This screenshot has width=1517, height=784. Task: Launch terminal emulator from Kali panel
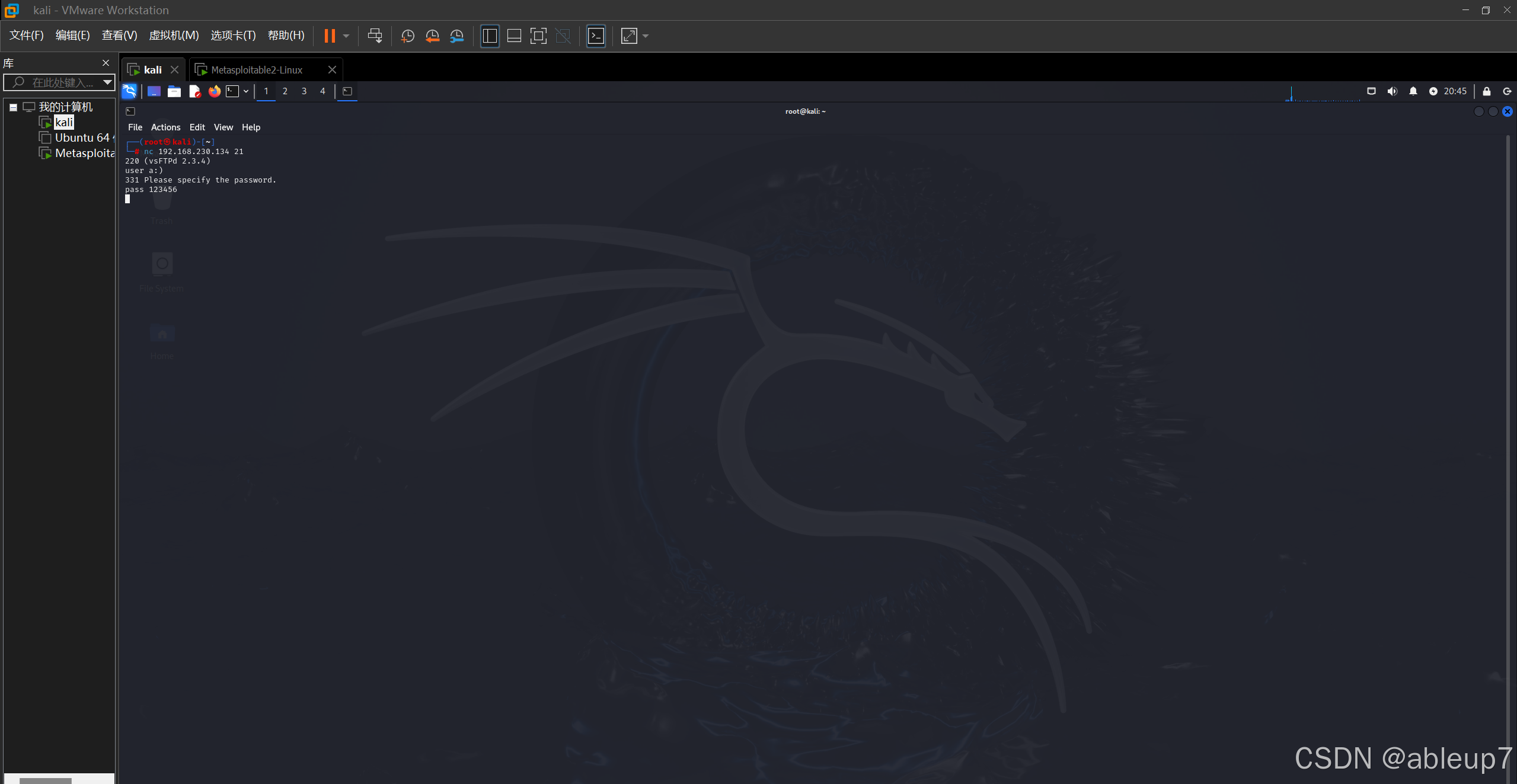[x=232, y=91]
